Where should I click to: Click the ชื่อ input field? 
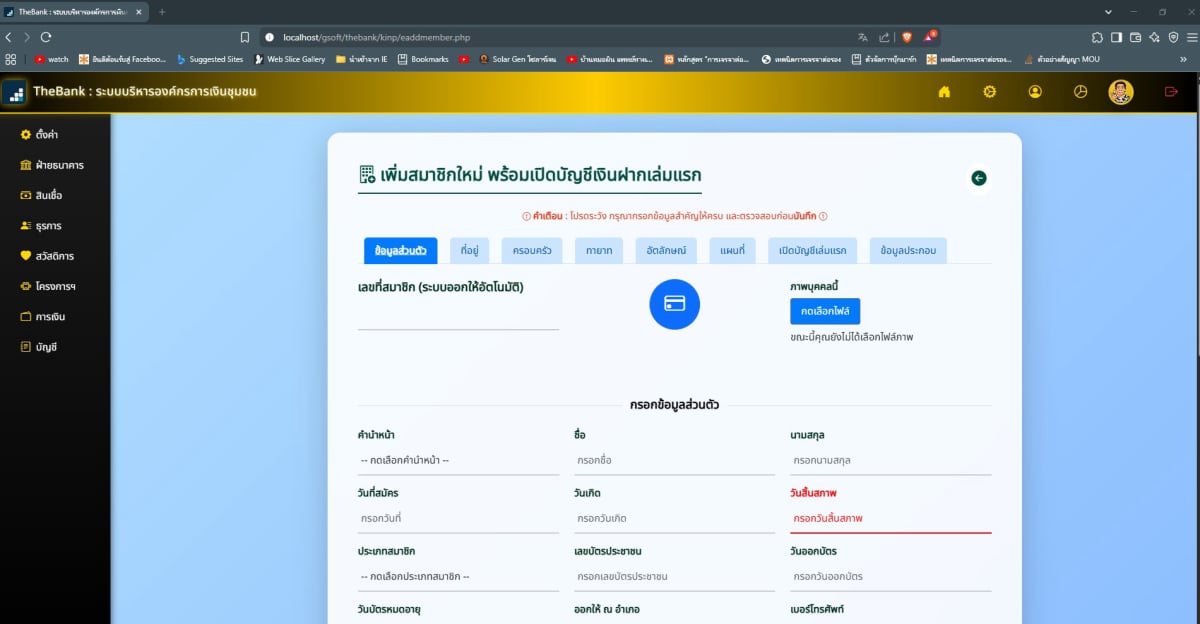click(x=674, y=461)
